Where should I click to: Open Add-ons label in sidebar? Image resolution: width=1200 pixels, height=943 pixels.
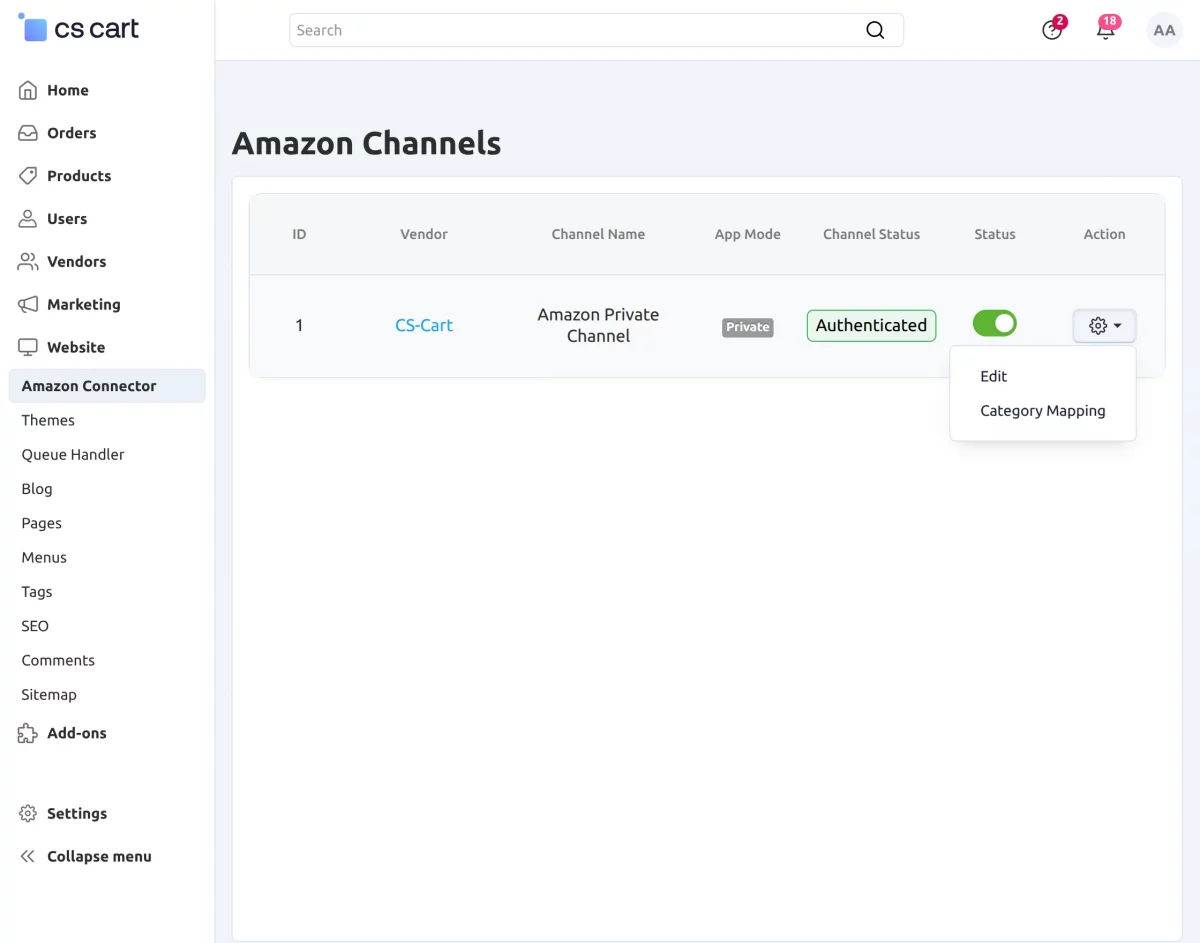pyautogui.click(x=77, y=733)
